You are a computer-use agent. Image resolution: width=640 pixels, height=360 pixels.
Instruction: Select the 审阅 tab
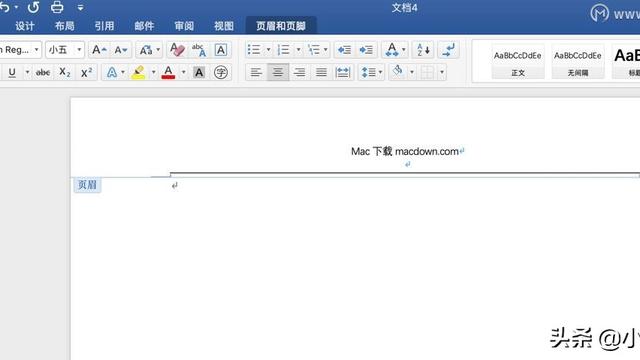coord(184,26)
